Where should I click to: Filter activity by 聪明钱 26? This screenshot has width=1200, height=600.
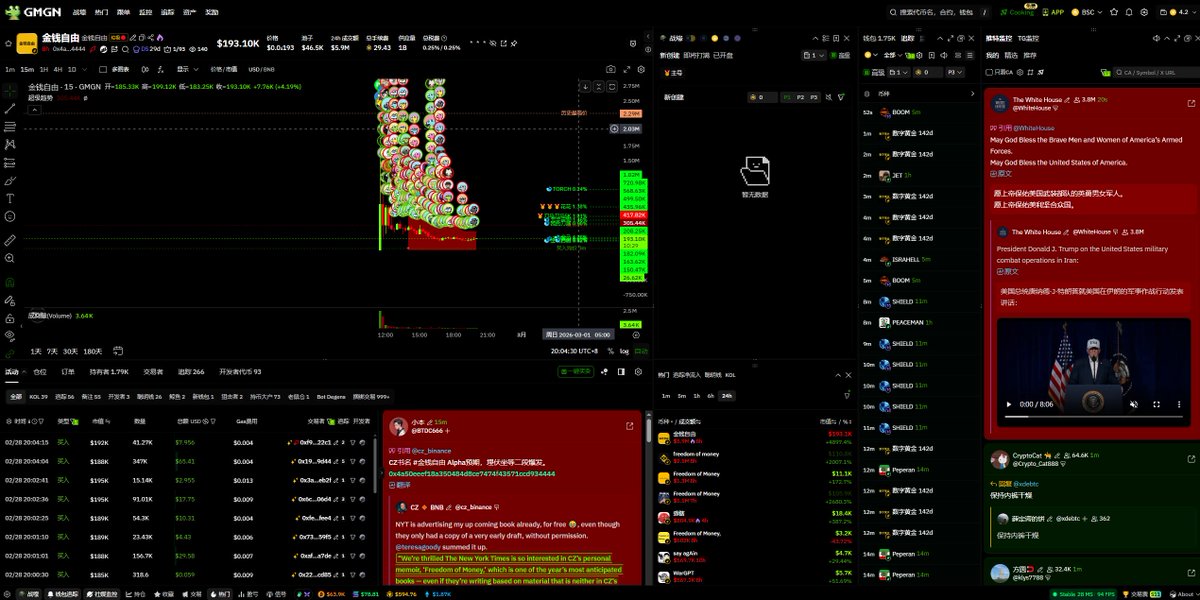tap(148, 397)
